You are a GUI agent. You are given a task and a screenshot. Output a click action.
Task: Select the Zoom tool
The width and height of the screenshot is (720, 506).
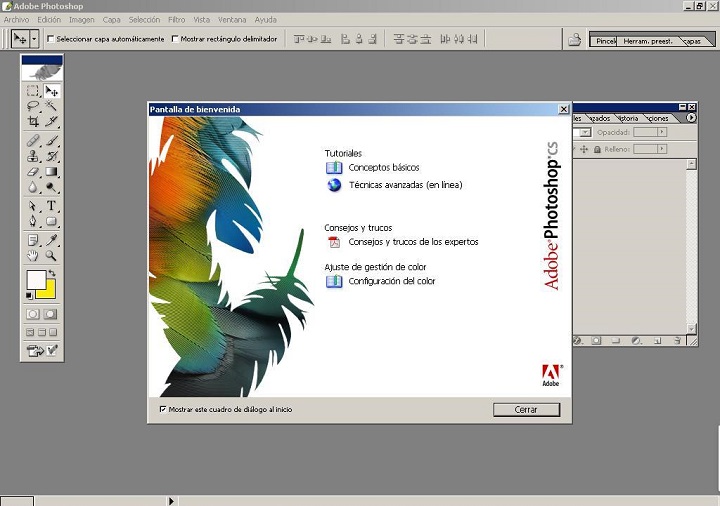coord(51,256)
